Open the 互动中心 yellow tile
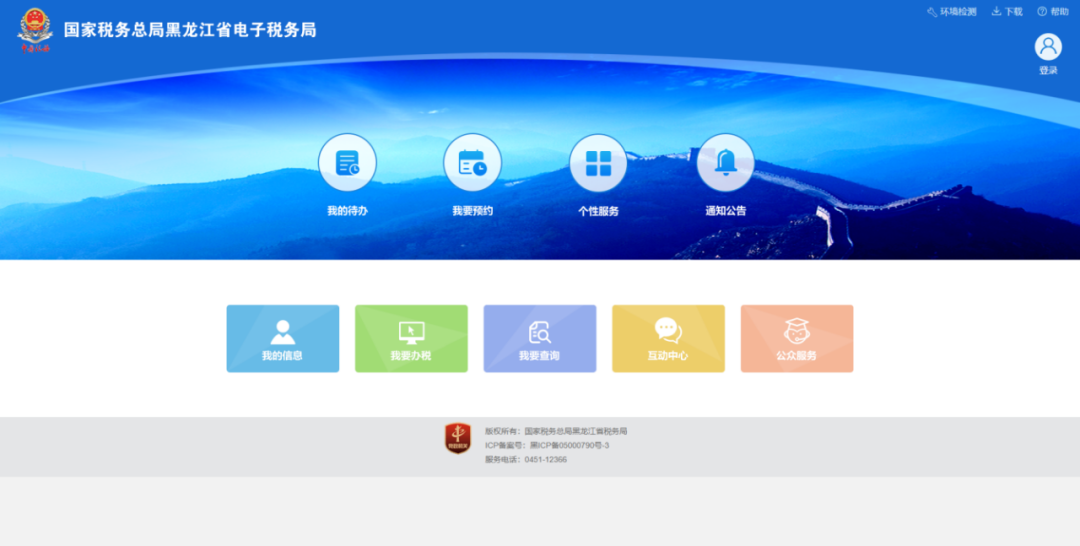The height and width of the screenshot is (546, 1080). click(668, 339)
